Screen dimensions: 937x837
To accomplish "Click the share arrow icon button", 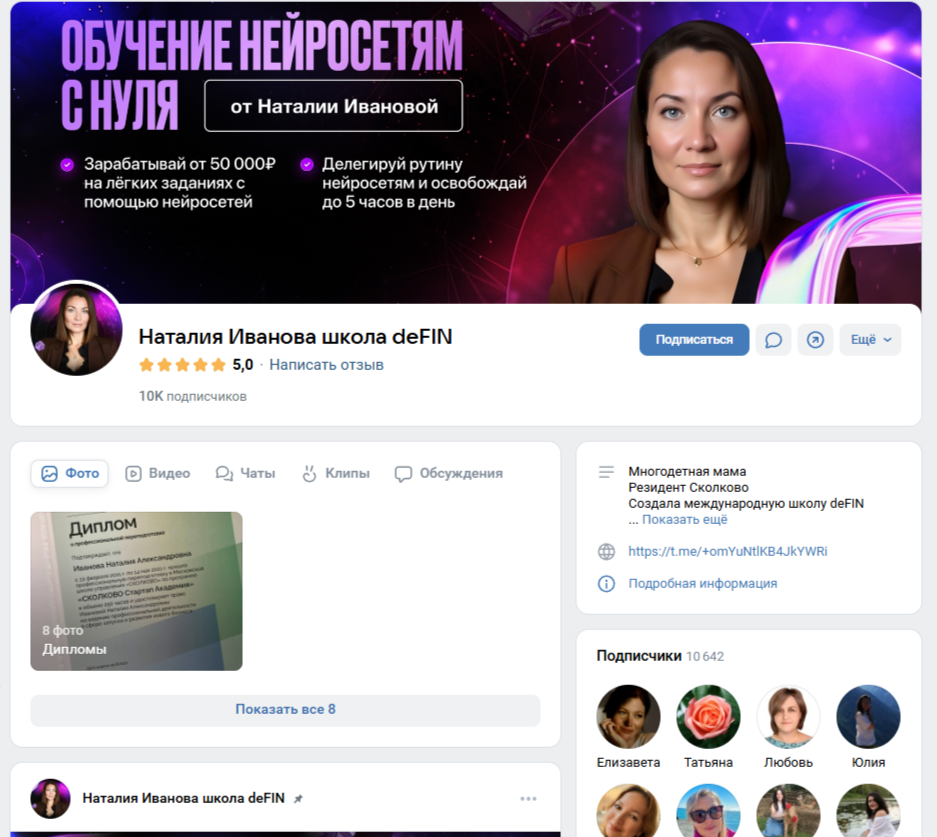I will click(x=815, y=340).
